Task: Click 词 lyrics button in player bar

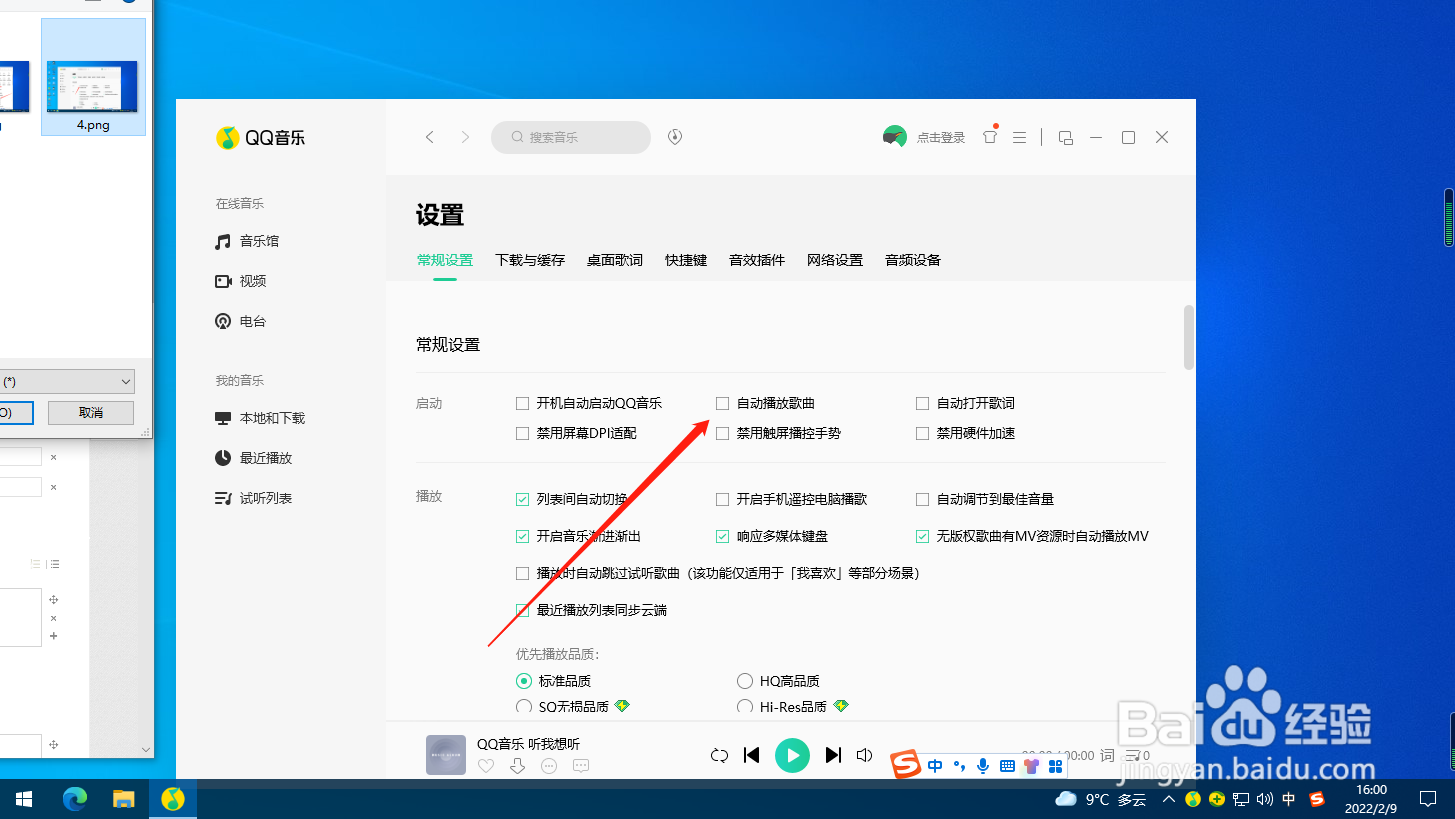Action: click(1107, 755)
